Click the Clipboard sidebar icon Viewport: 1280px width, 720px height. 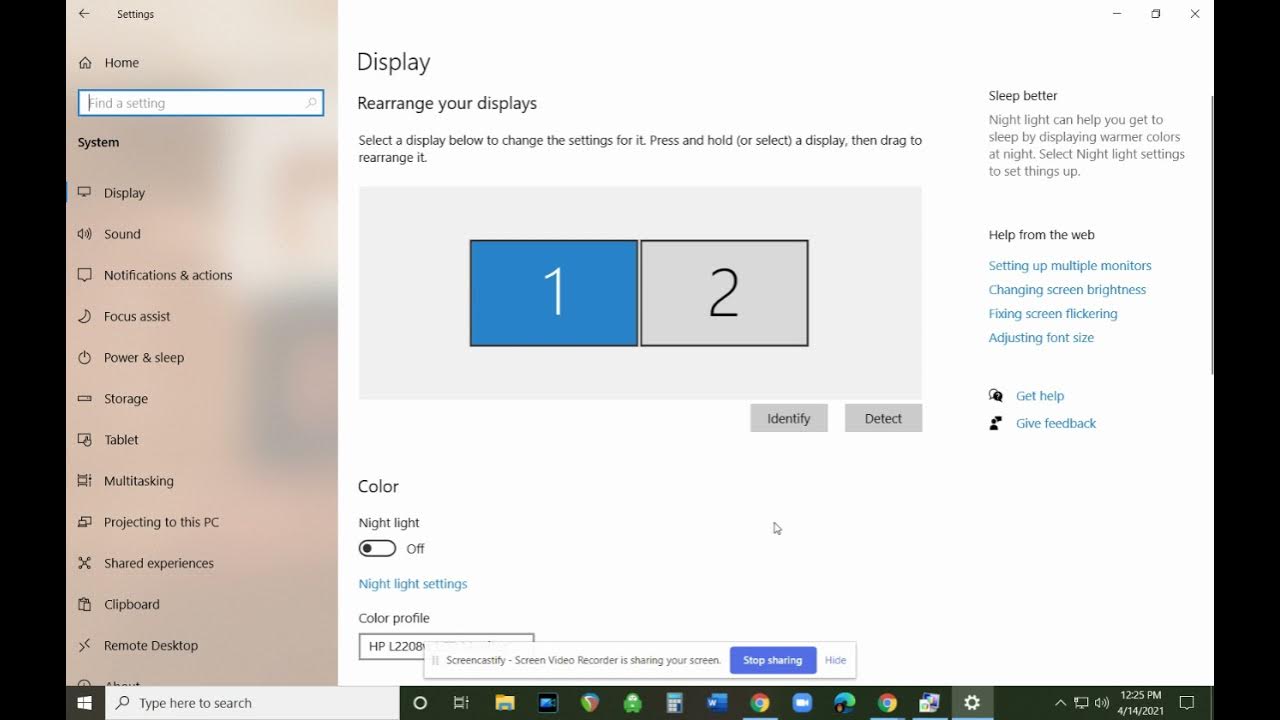coord(84,603)
